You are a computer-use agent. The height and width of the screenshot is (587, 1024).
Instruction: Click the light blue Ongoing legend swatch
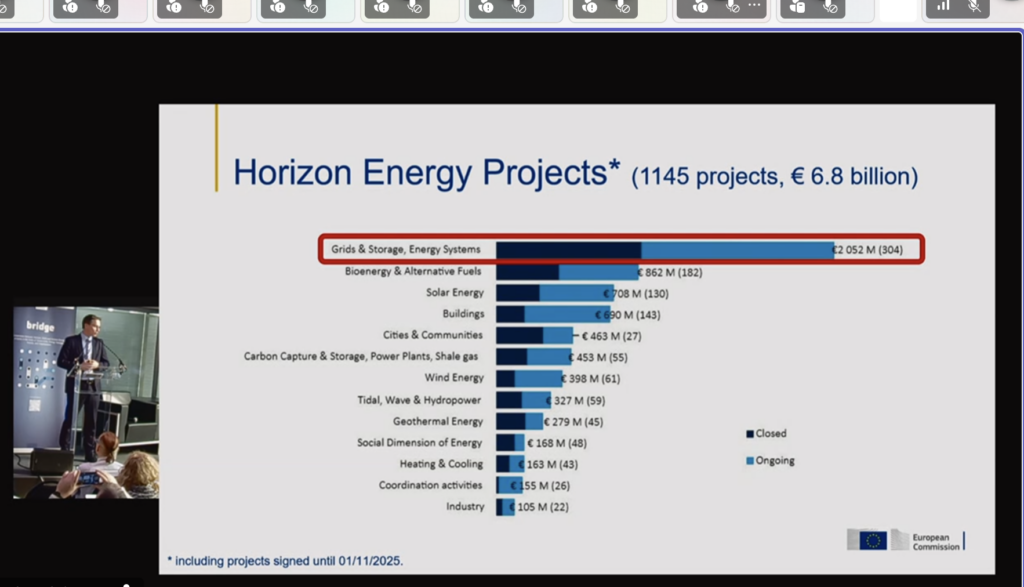(749, 461)
